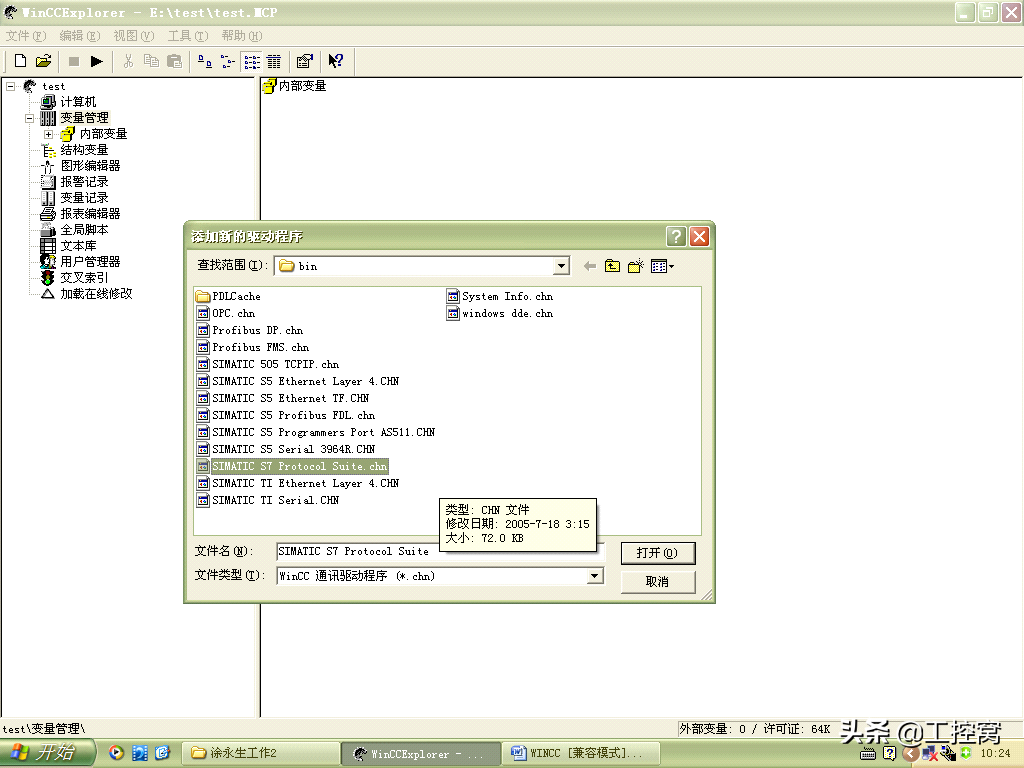The width and height of the screenshot is (1024, 768).
Task: Click the 打开 button
Action: tap(657, 553)
